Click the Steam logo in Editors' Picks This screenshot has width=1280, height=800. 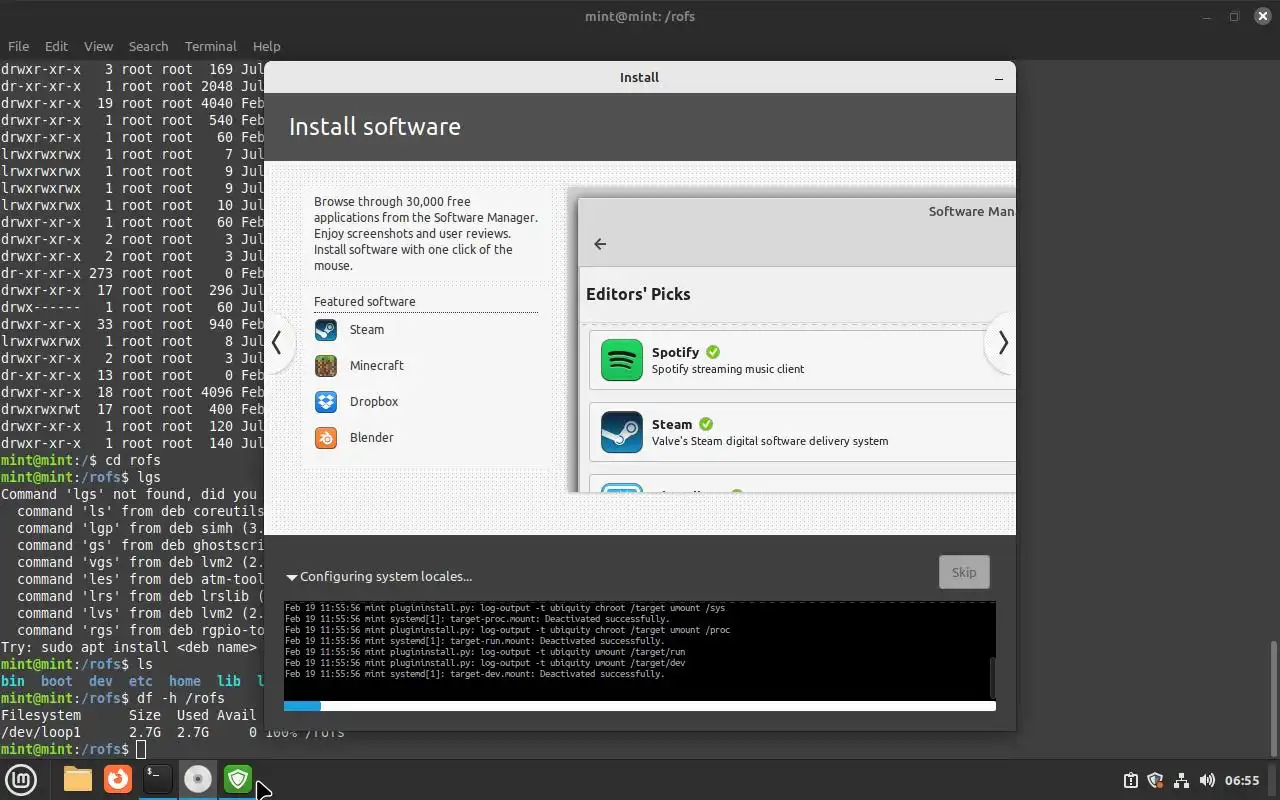click(x=622, y=432)
